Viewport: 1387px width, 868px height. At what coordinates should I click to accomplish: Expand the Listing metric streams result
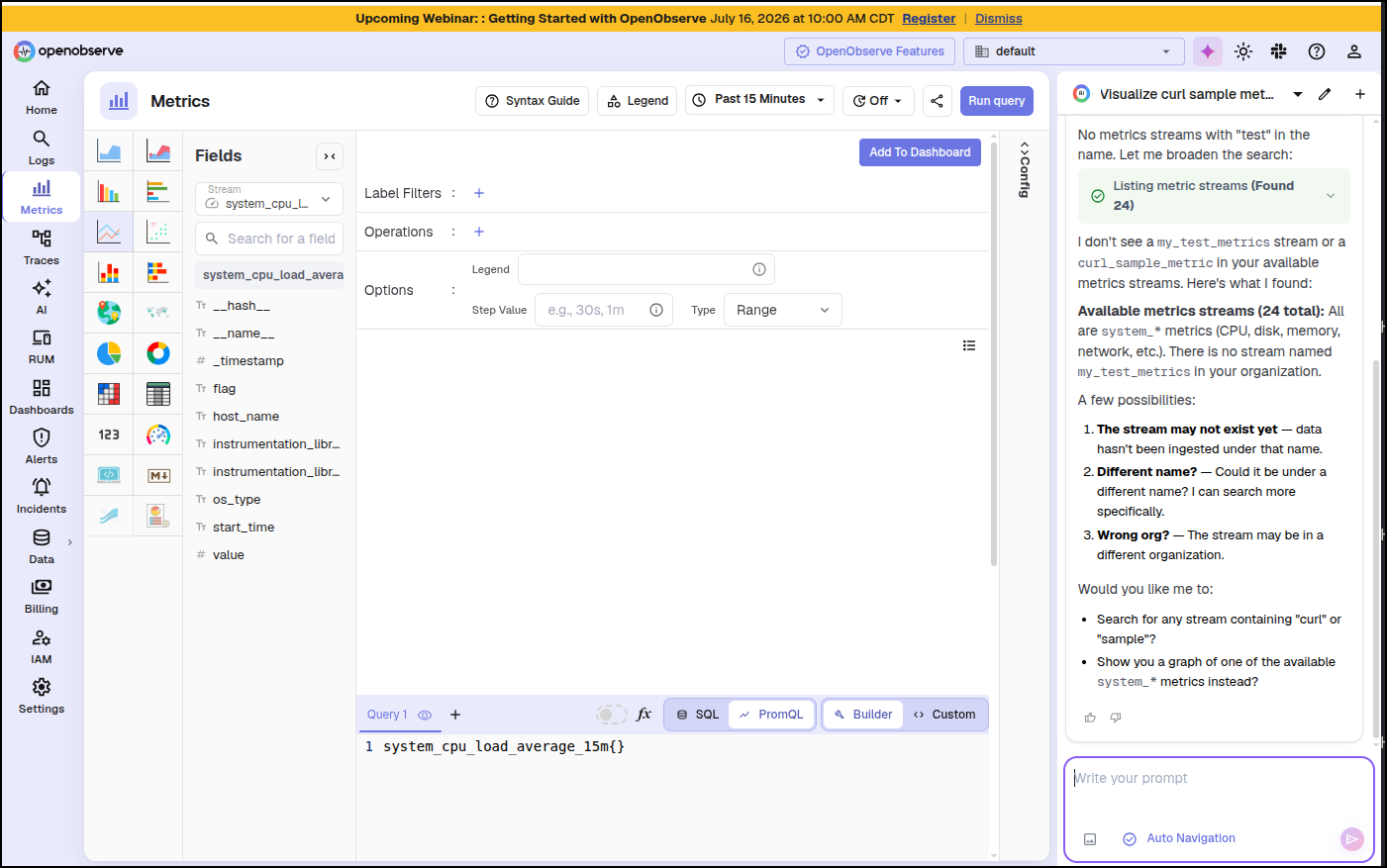(x=1331, y=196)
